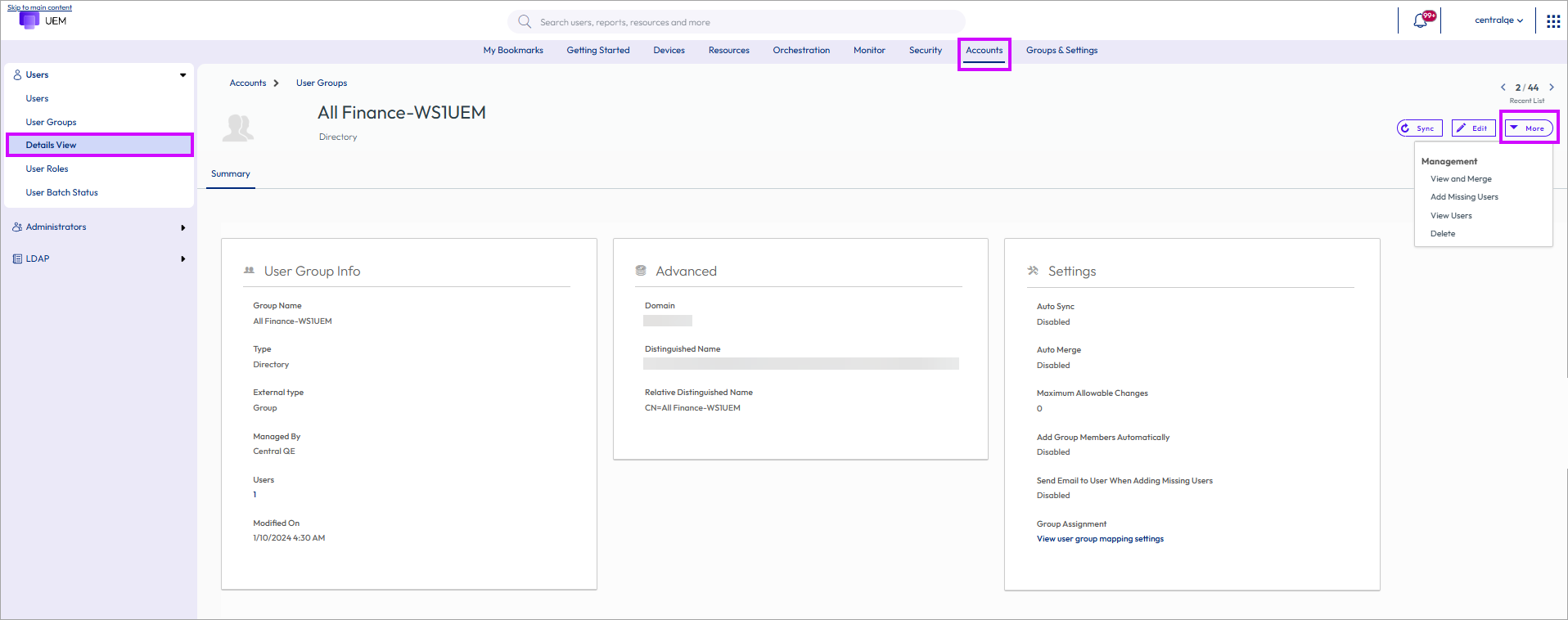The width and height of the screenshot is (1568, 620).
Task: Click CN=All Finance-WS1UEM value
Action: point(692,408)
